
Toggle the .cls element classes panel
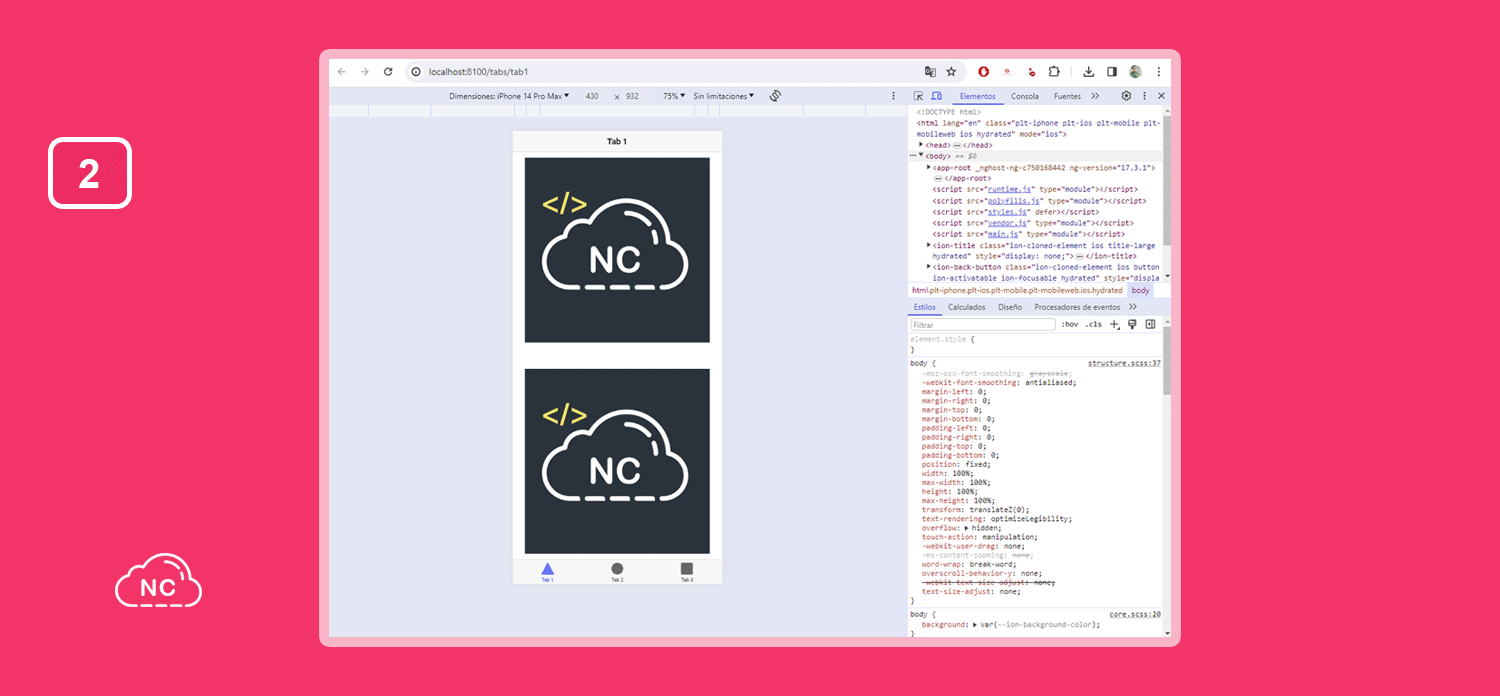click(1094, 325)
